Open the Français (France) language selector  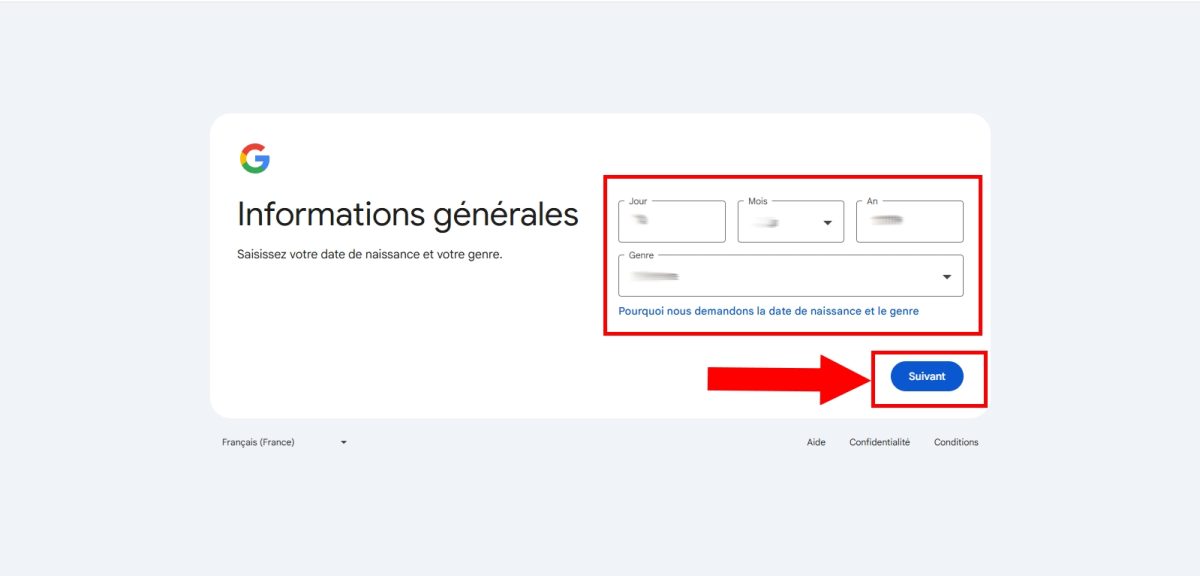pos(285,442)
